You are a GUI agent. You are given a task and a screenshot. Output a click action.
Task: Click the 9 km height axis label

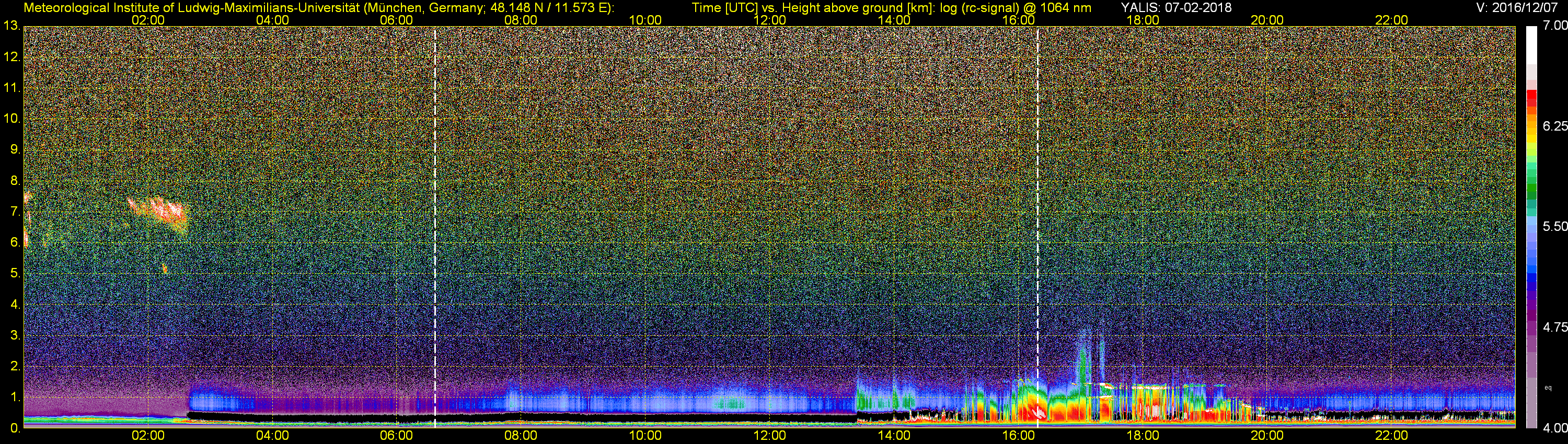tap(15, 149)
